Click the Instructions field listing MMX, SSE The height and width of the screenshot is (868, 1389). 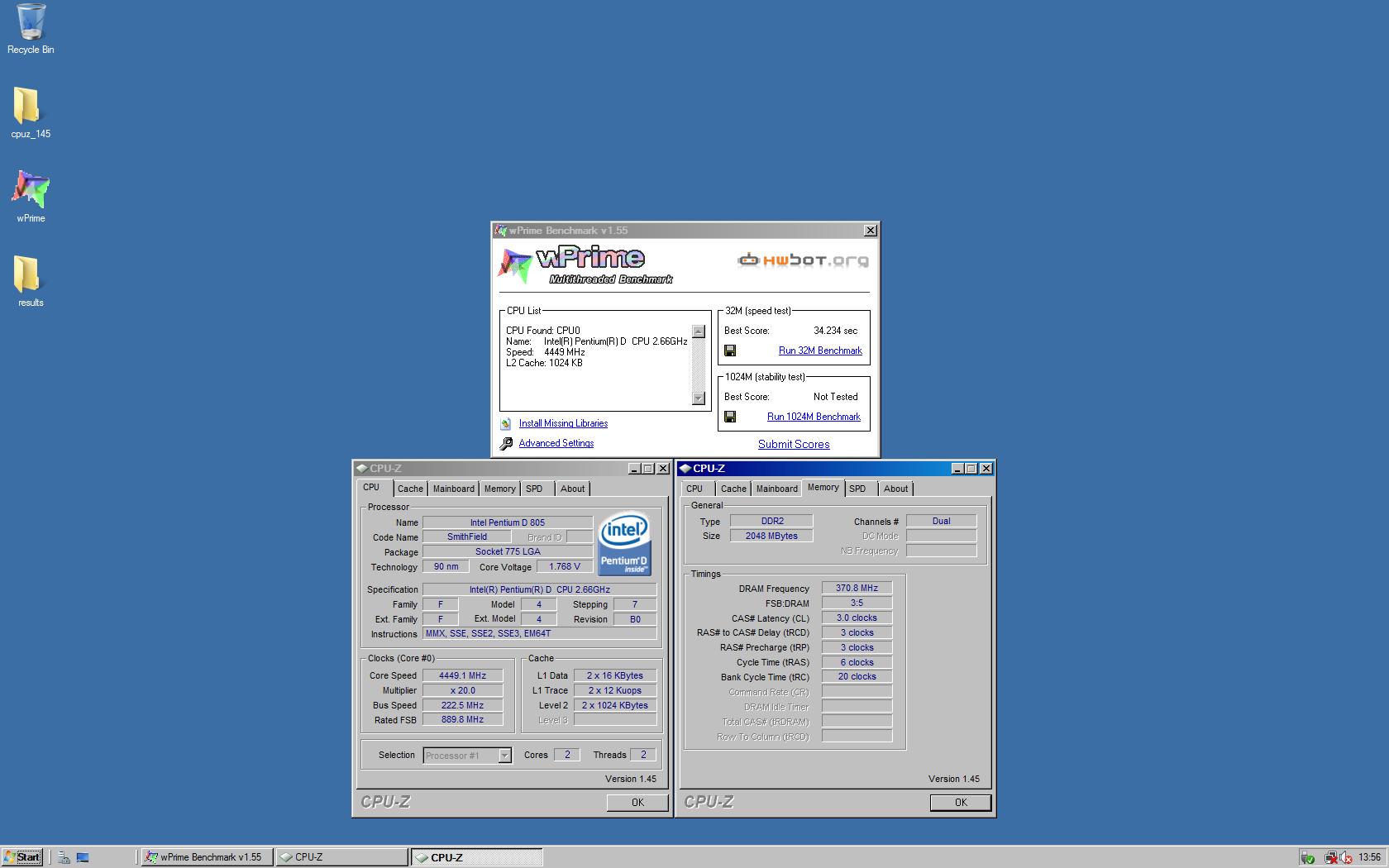[x=540, y=633]
